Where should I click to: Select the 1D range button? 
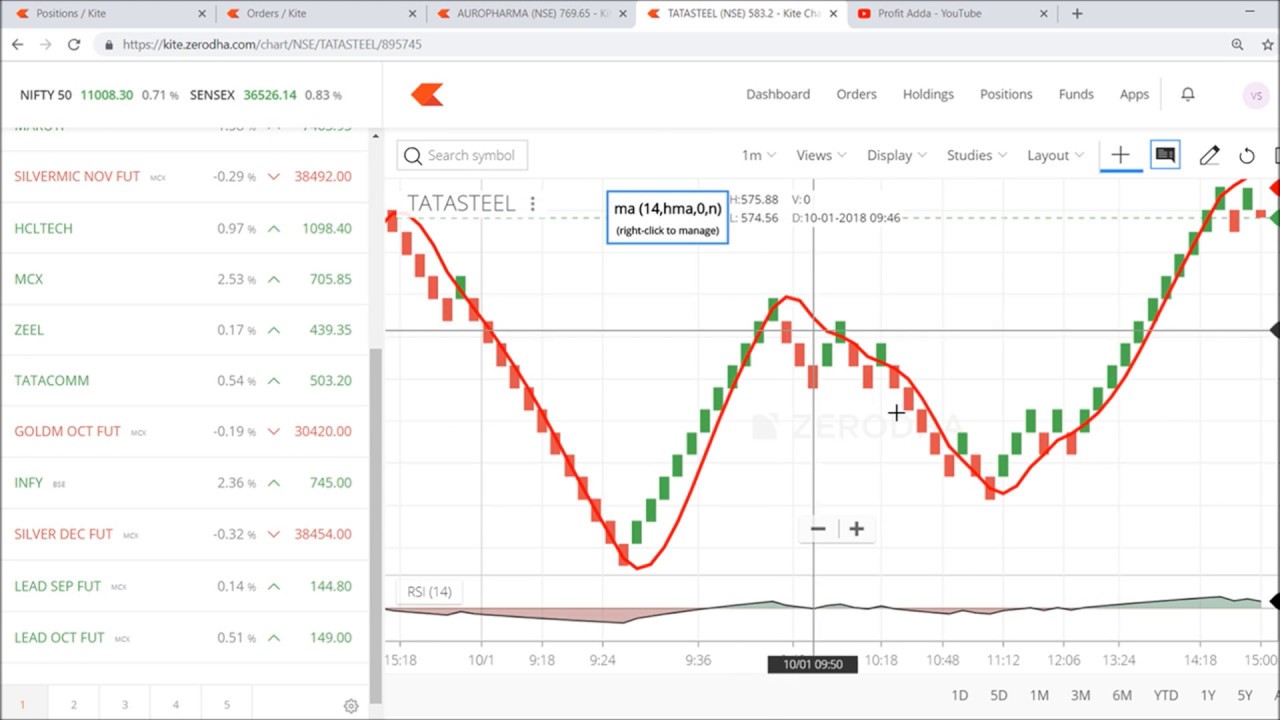point(959,695)
